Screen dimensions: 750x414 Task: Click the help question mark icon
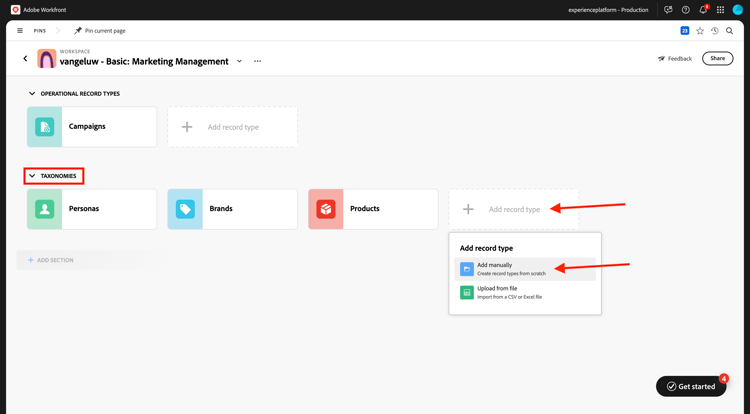coord(685,10)
